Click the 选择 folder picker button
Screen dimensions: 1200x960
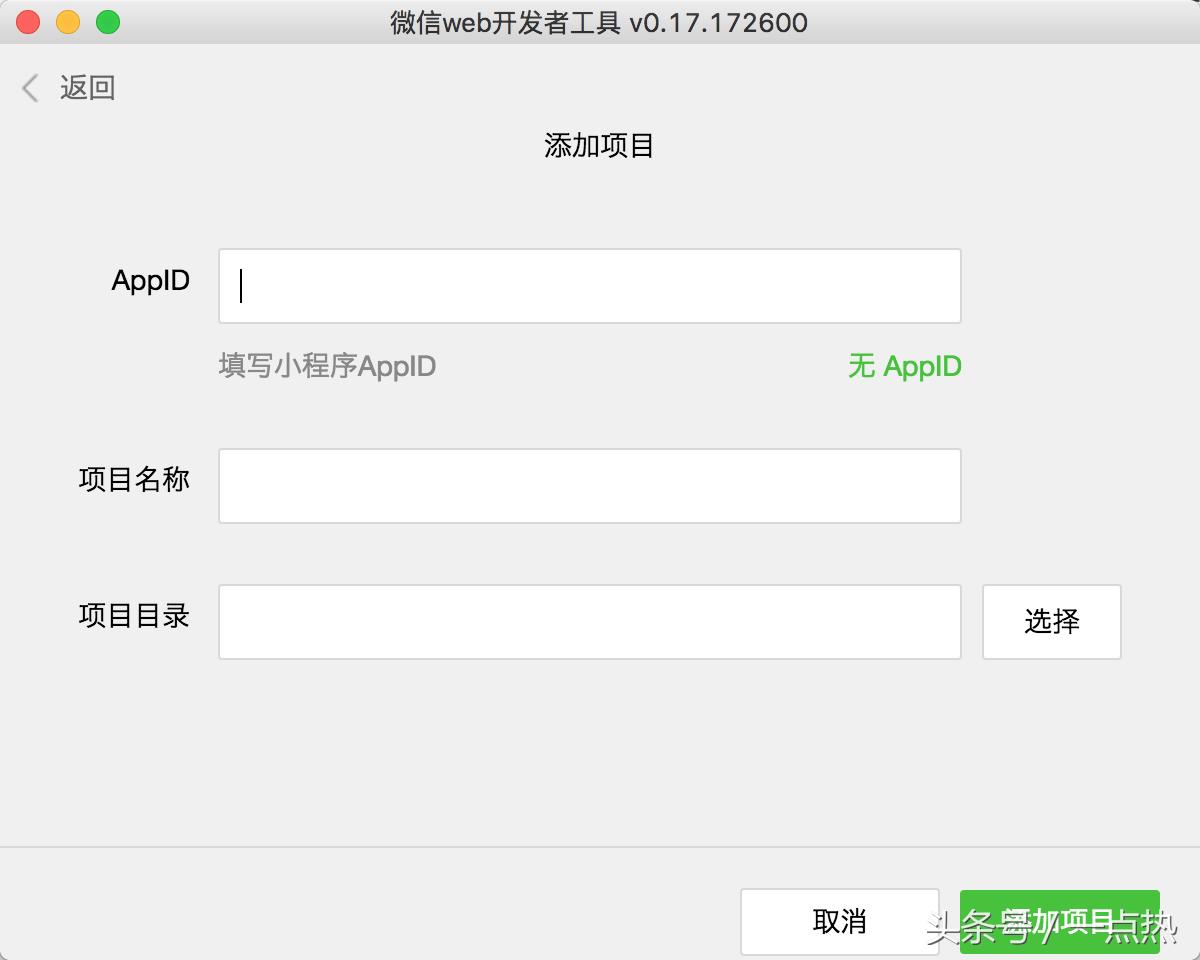(1051, 622)
